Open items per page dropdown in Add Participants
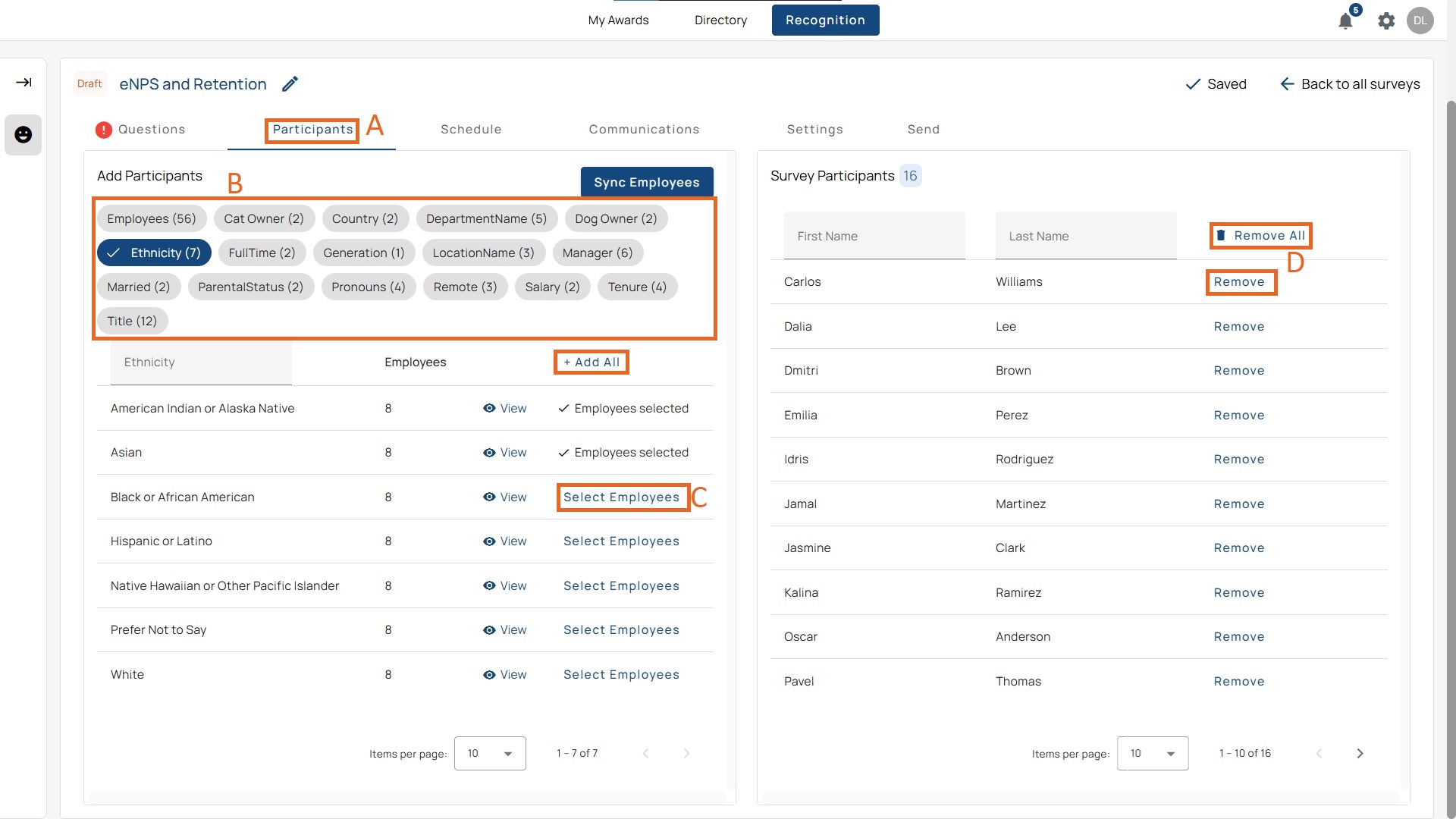This screenshot has width=1456, height=819. (490, 753)
